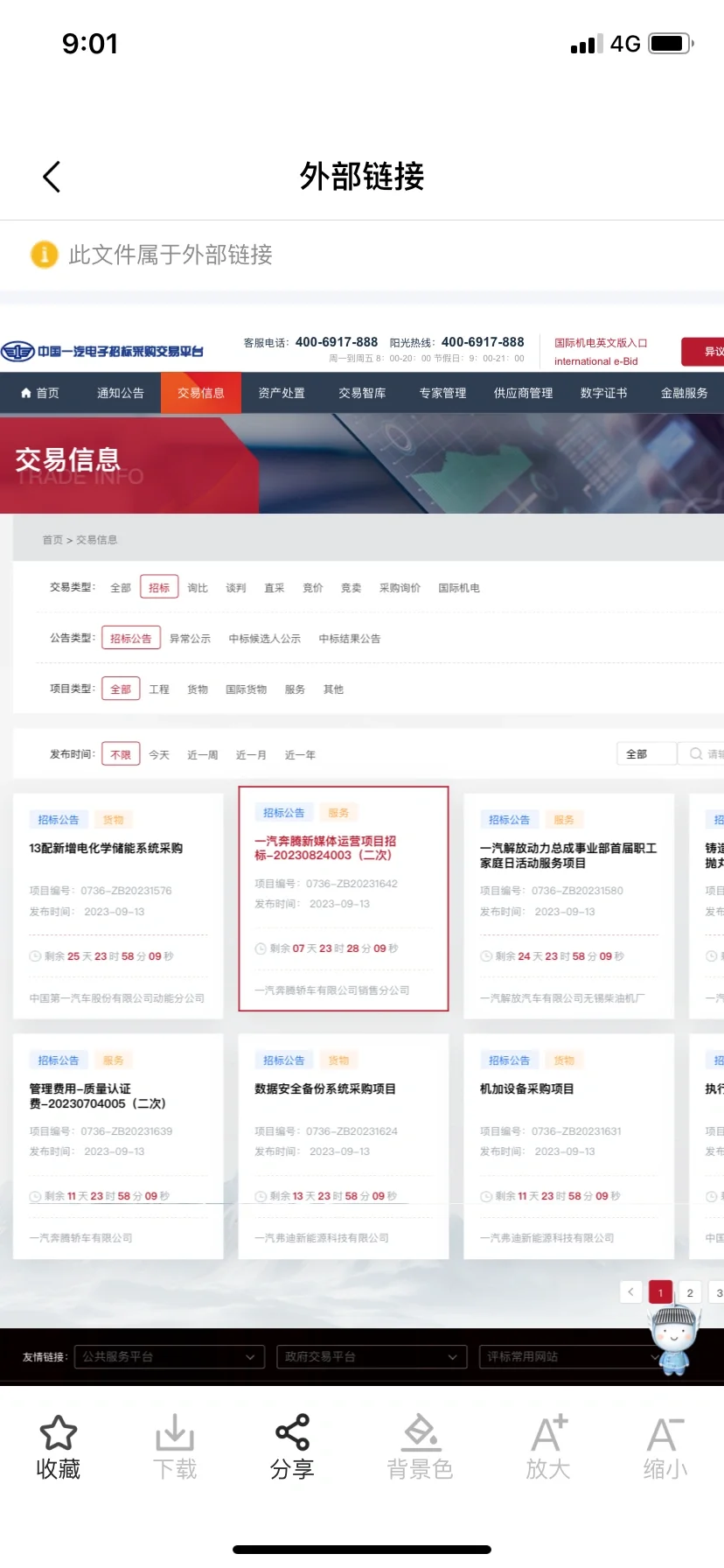Open the robot assistant chat icon
The image size is (724, 1568).
pos(674,1340)
